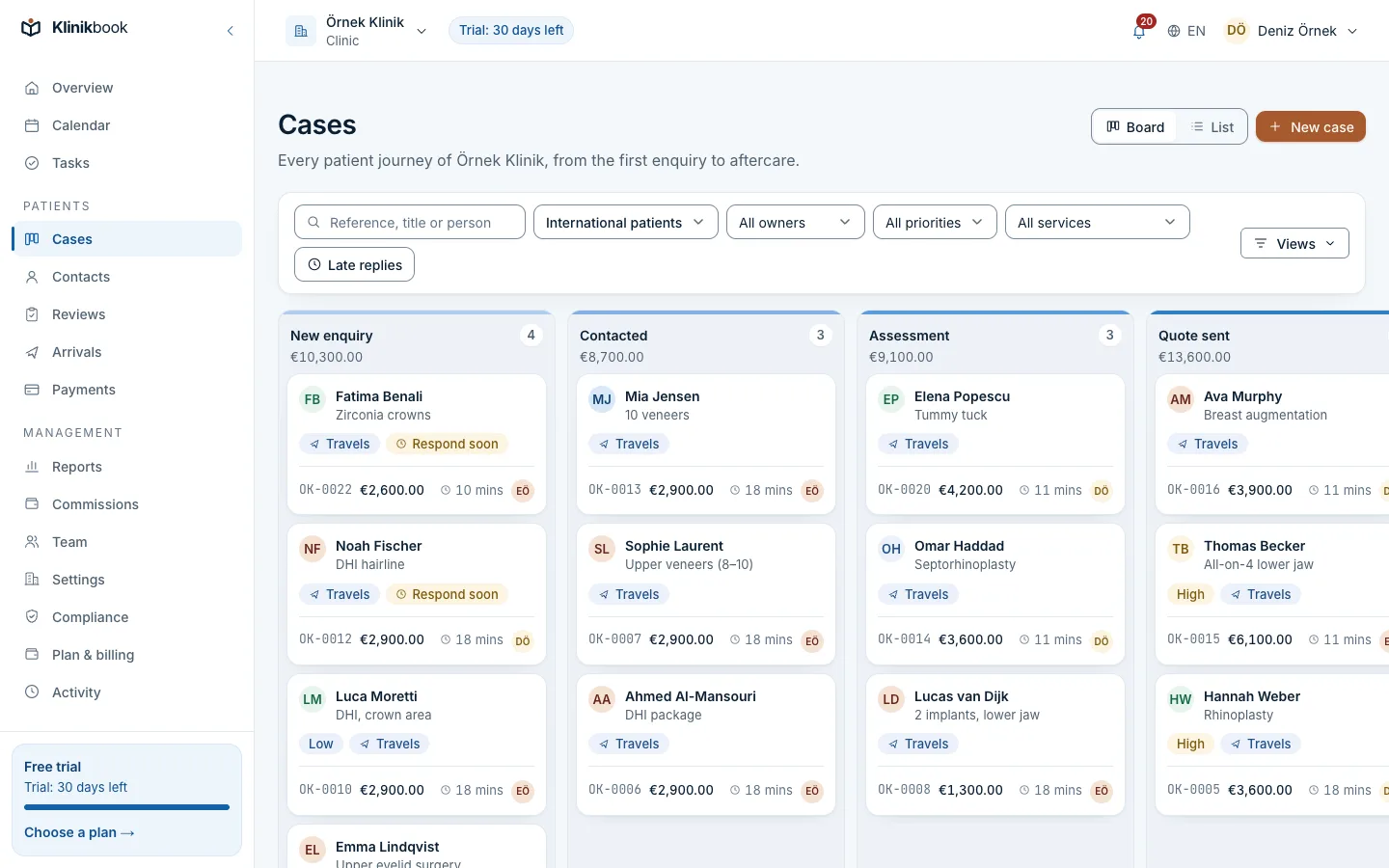Viewport: 1389px width, 868px height.
Task: Click the MJ avatar on Mia Jensen card
Action: click(602, 399)
